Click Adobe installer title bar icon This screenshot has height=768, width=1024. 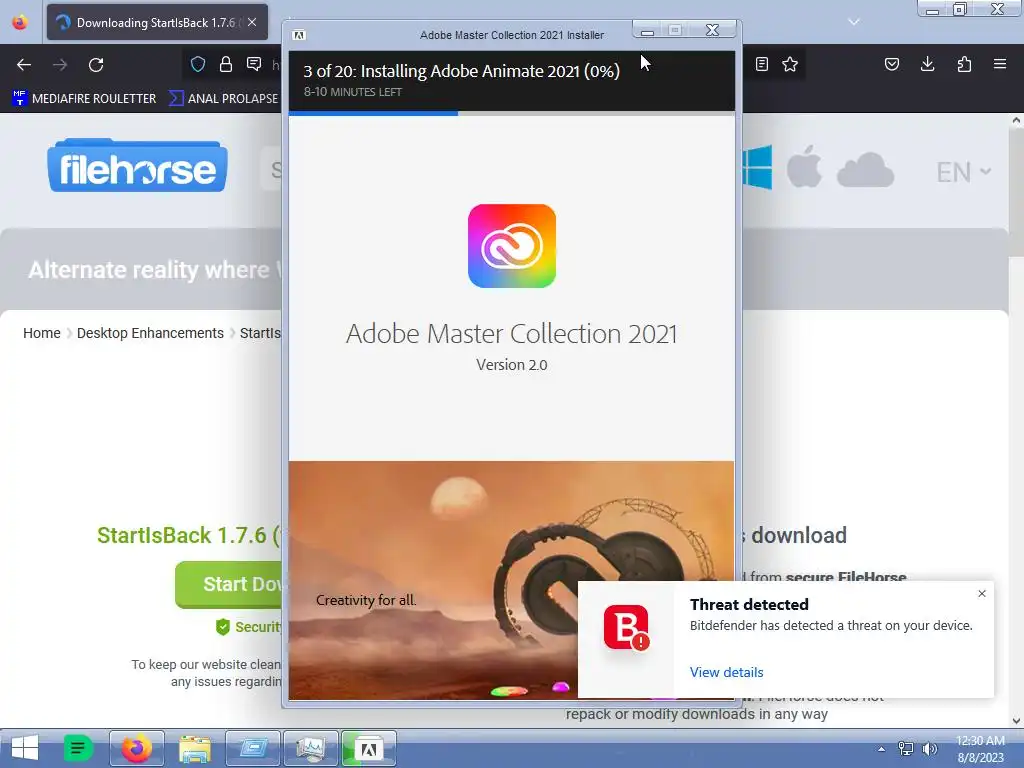click(298, 35)
